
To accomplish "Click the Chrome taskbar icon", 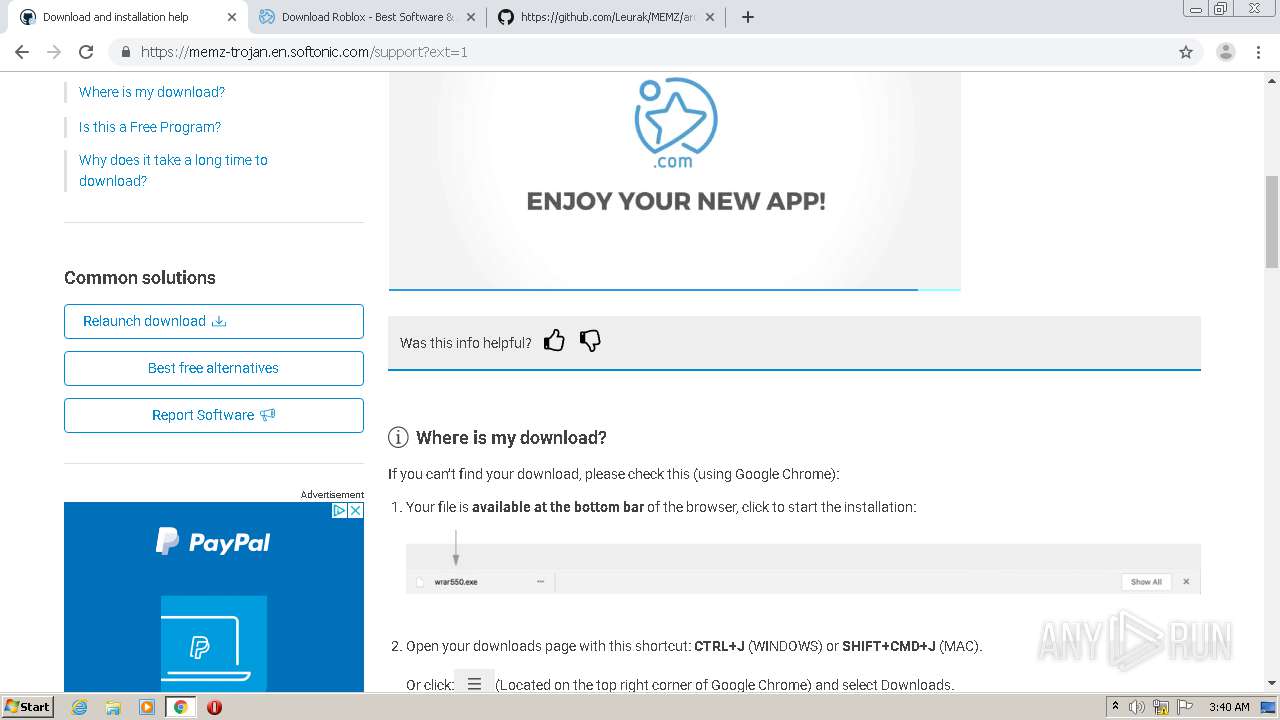I will pos(181,707).
